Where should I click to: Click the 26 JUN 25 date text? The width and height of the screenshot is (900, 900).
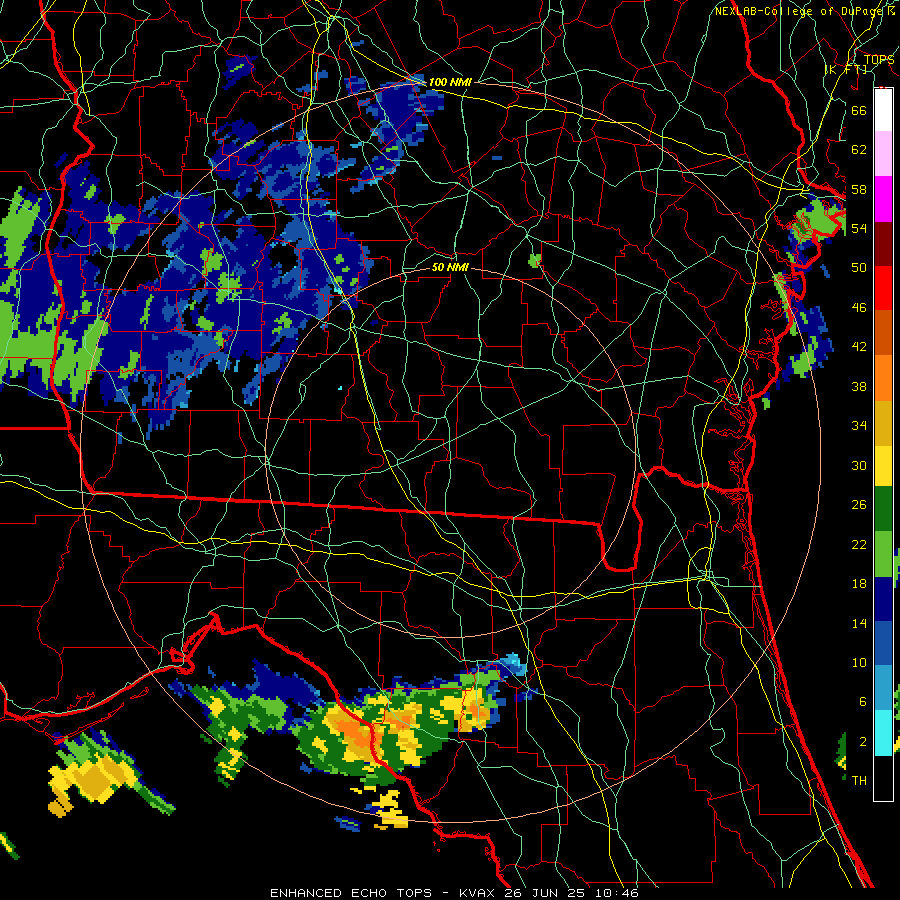tap(545, 893)
